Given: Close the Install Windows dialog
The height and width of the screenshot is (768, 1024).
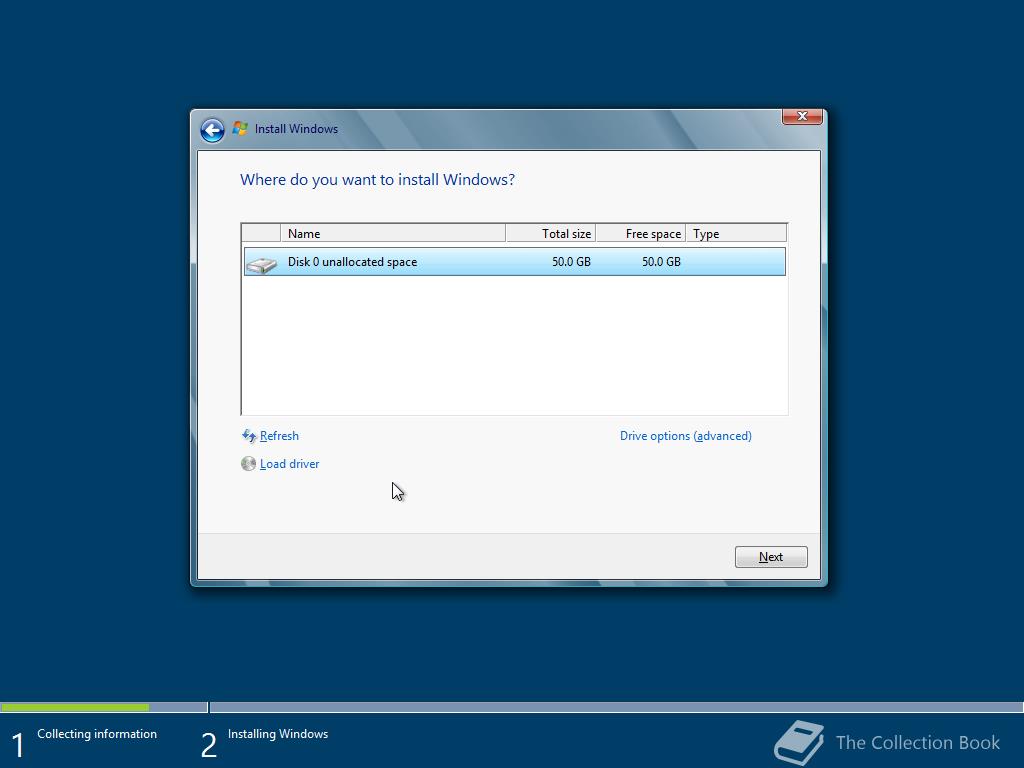Looking at the screenshot, I should coord(802,116).
